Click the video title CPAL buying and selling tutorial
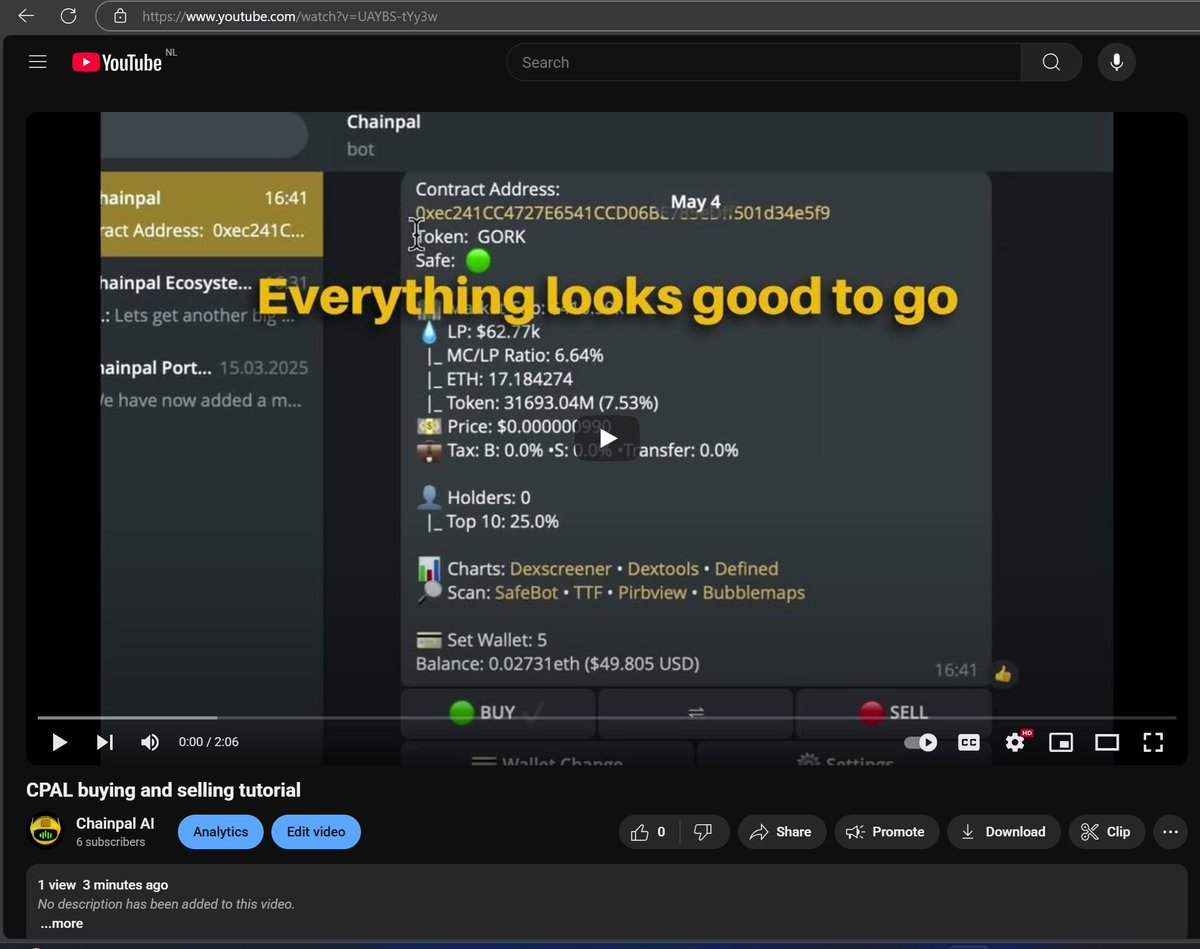Viewport: 1200px width, 949px height. pyautogui.click(x=163, y=790)
